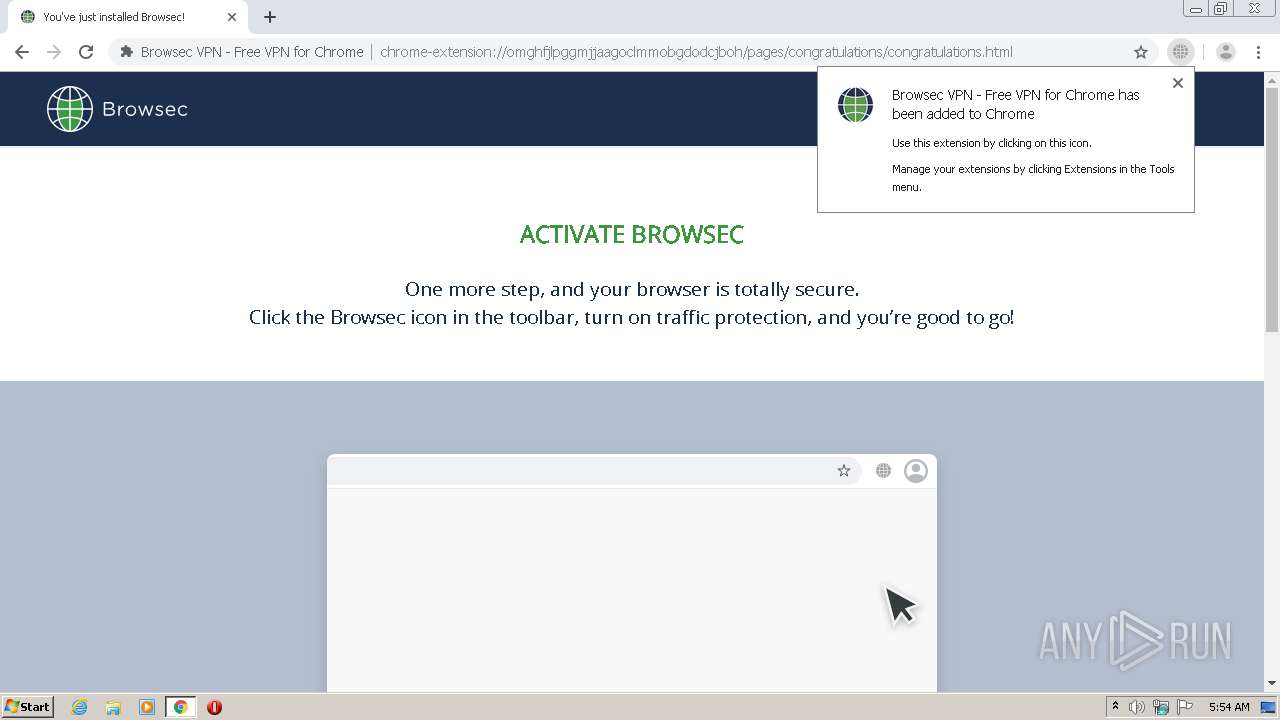Image resolution: width=1280 pixels, height=720 pixels.
Task: Open the Action Center flag icon
Action: pos(1185,707)
